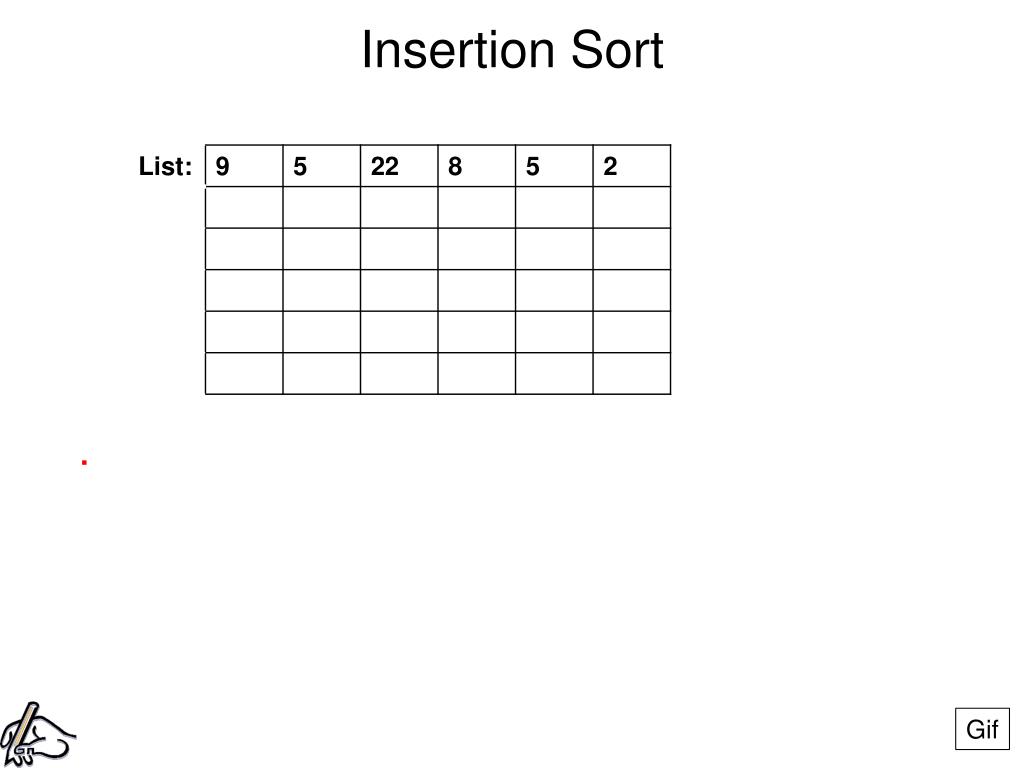The image size is (1024, 768).
Task: Select third row cell under the 9 column
Action: pyautogui.click(x=244, y=249)
